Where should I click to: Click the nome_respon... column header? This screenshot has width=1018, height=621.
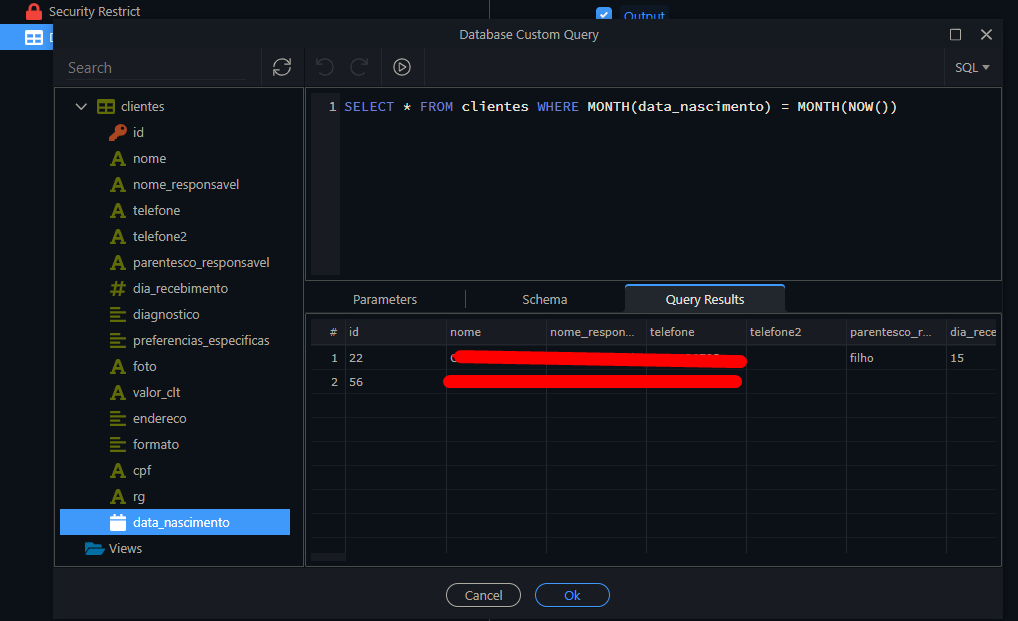click(596, 332)
